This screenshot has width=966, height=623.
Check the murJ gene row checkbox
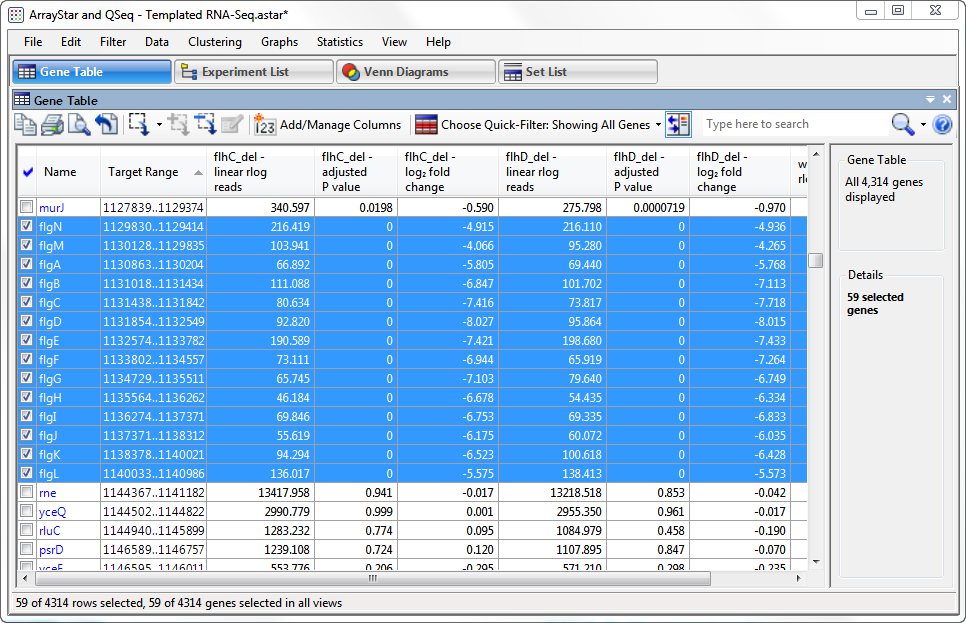27,207
